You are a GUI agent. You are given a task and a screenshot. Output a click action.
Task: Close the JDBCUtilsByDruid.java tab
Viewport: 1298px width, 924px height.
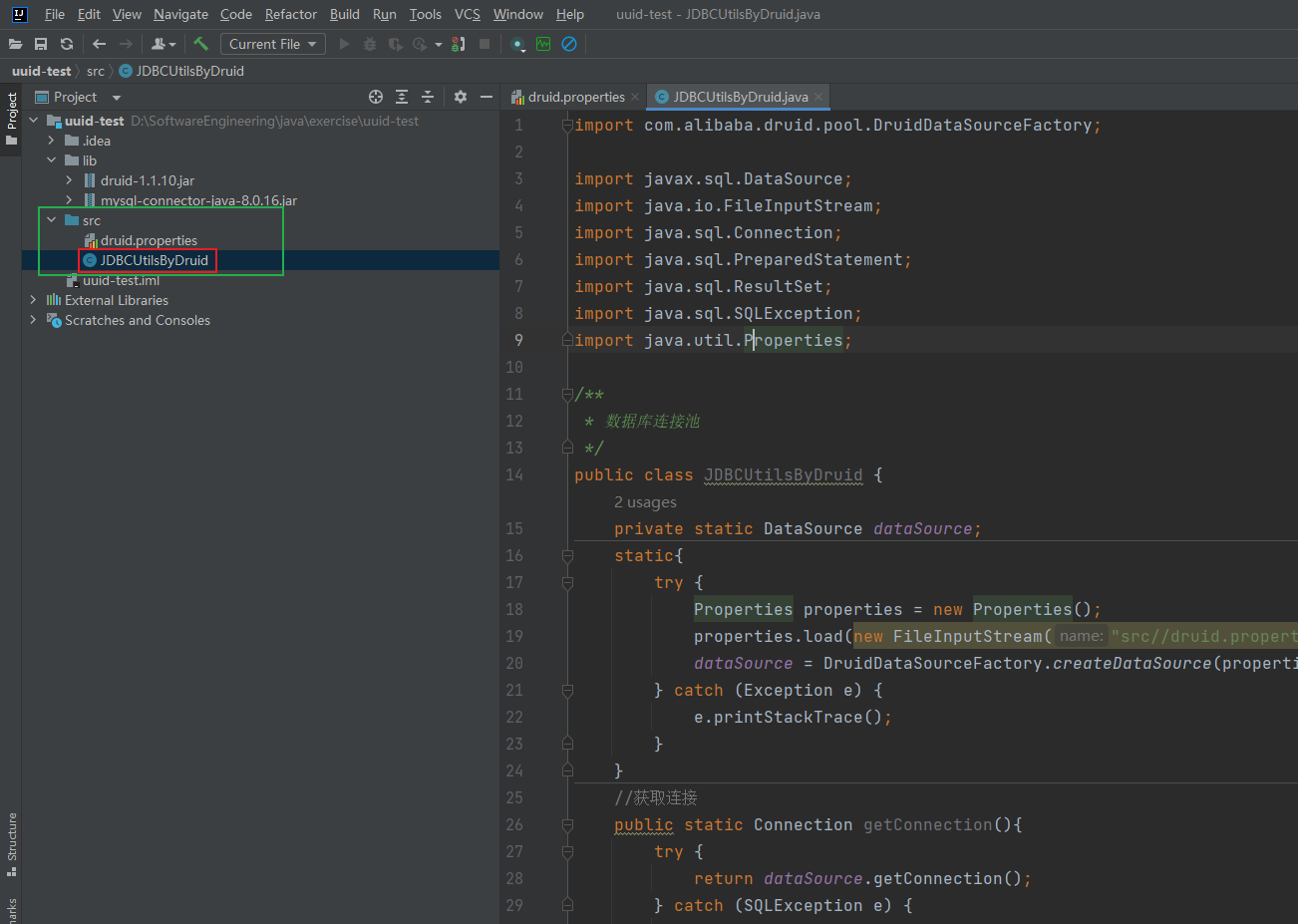tap(818, 97)
